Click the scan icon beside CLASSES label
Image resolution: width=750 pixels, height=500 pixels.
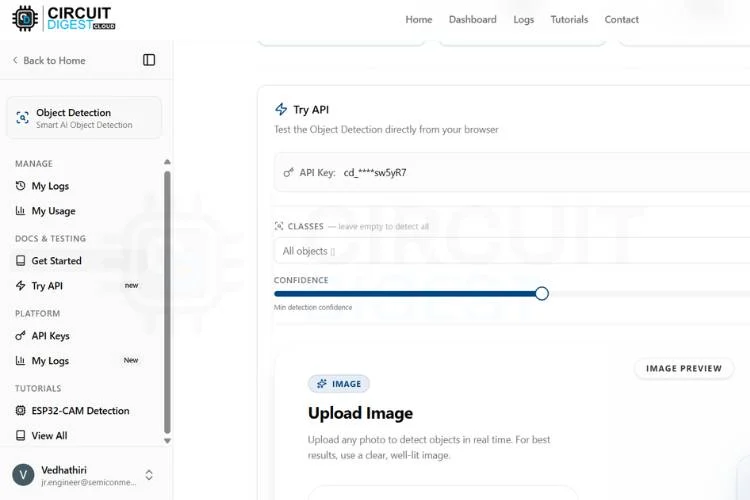point(279,226)
